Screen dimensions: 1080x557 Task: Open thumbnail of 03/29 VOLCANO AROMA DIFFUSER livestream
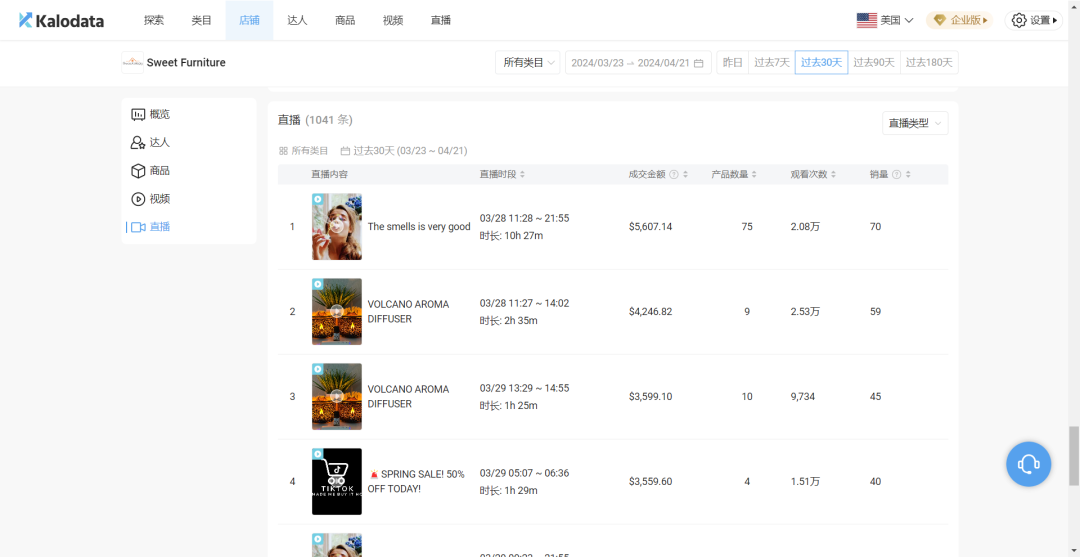[337, 397]
